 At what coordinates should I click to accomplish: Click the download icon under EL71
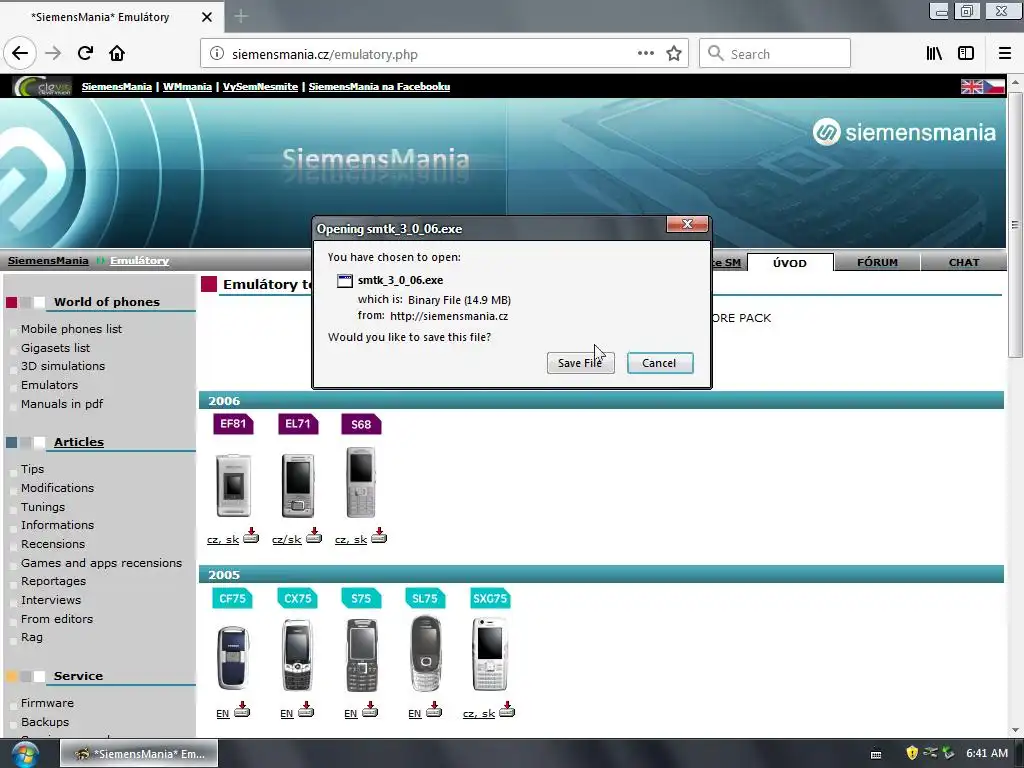pyautogui.click(x=314, y=536)
